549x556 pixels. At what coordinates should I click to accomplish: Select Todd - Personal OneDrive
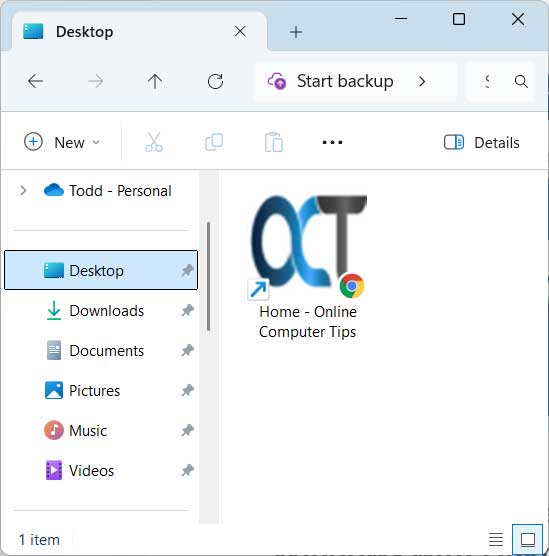click(107, 191)
